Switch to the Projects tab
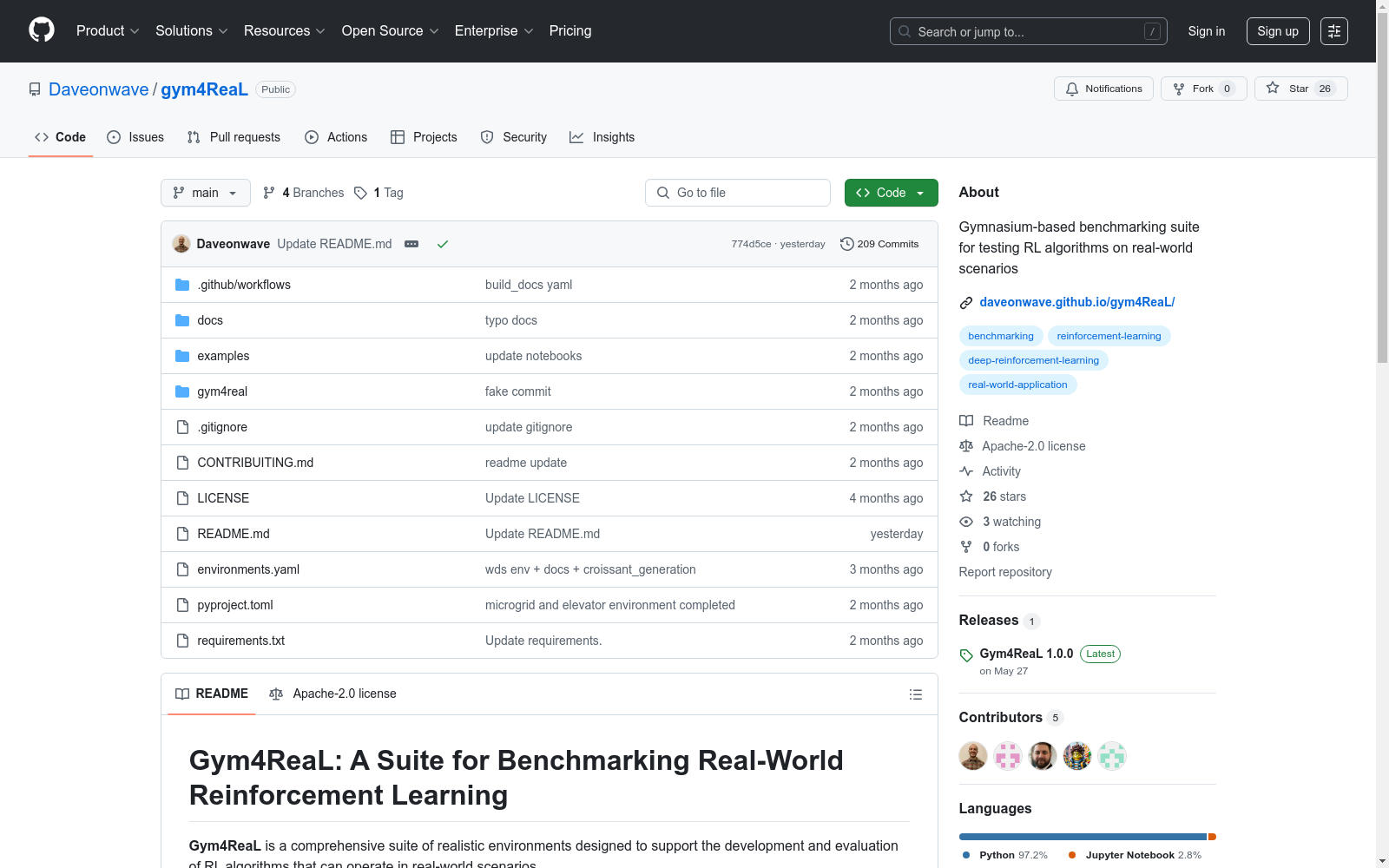Image resolution: width=1389 pixels, height=868 pixels. 424,137
